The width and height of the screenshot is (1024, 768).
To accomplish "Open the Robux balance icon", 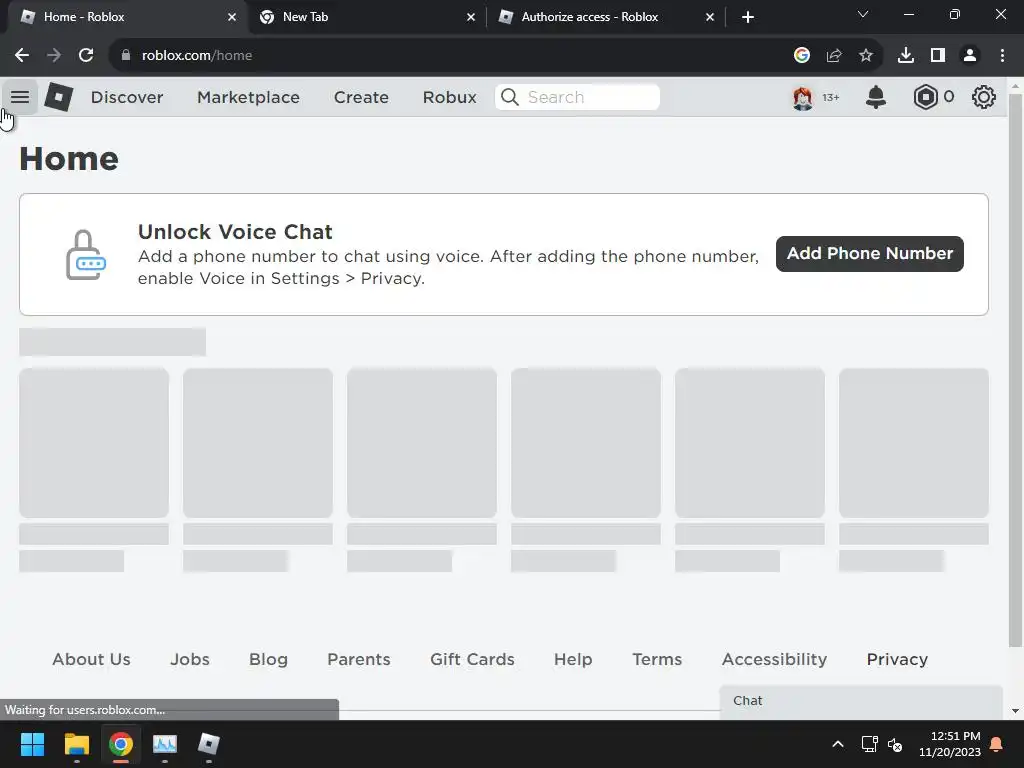I will pyautogui.click(x=925, y=97).
